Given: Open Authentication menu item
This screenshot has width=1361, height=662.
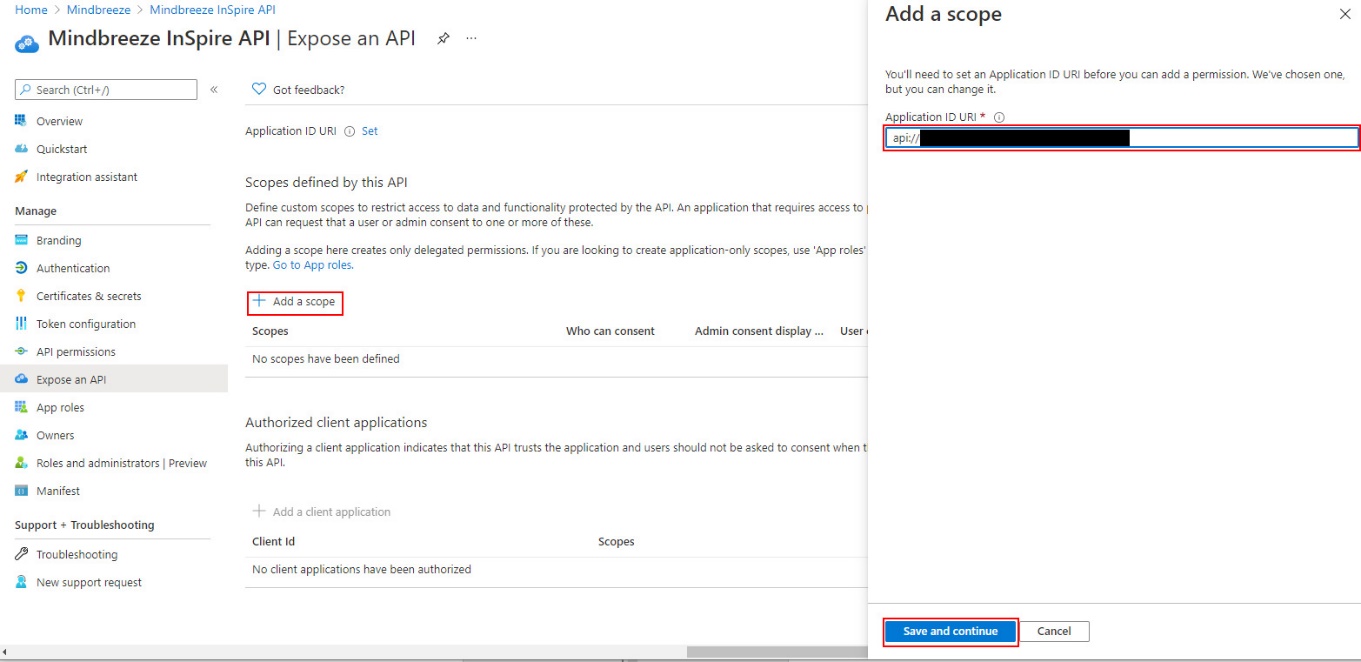Looking at the screenshot, I should click(x=73, y=268).
